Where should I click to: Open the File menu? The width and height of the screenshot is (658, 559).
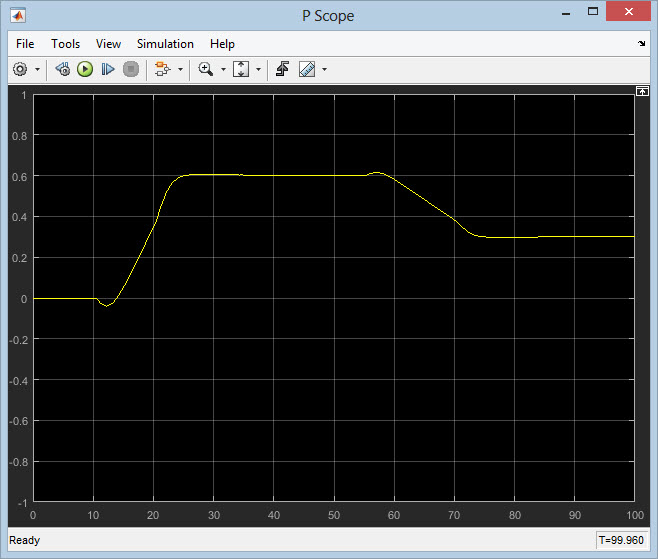click(x=25, y=44)
